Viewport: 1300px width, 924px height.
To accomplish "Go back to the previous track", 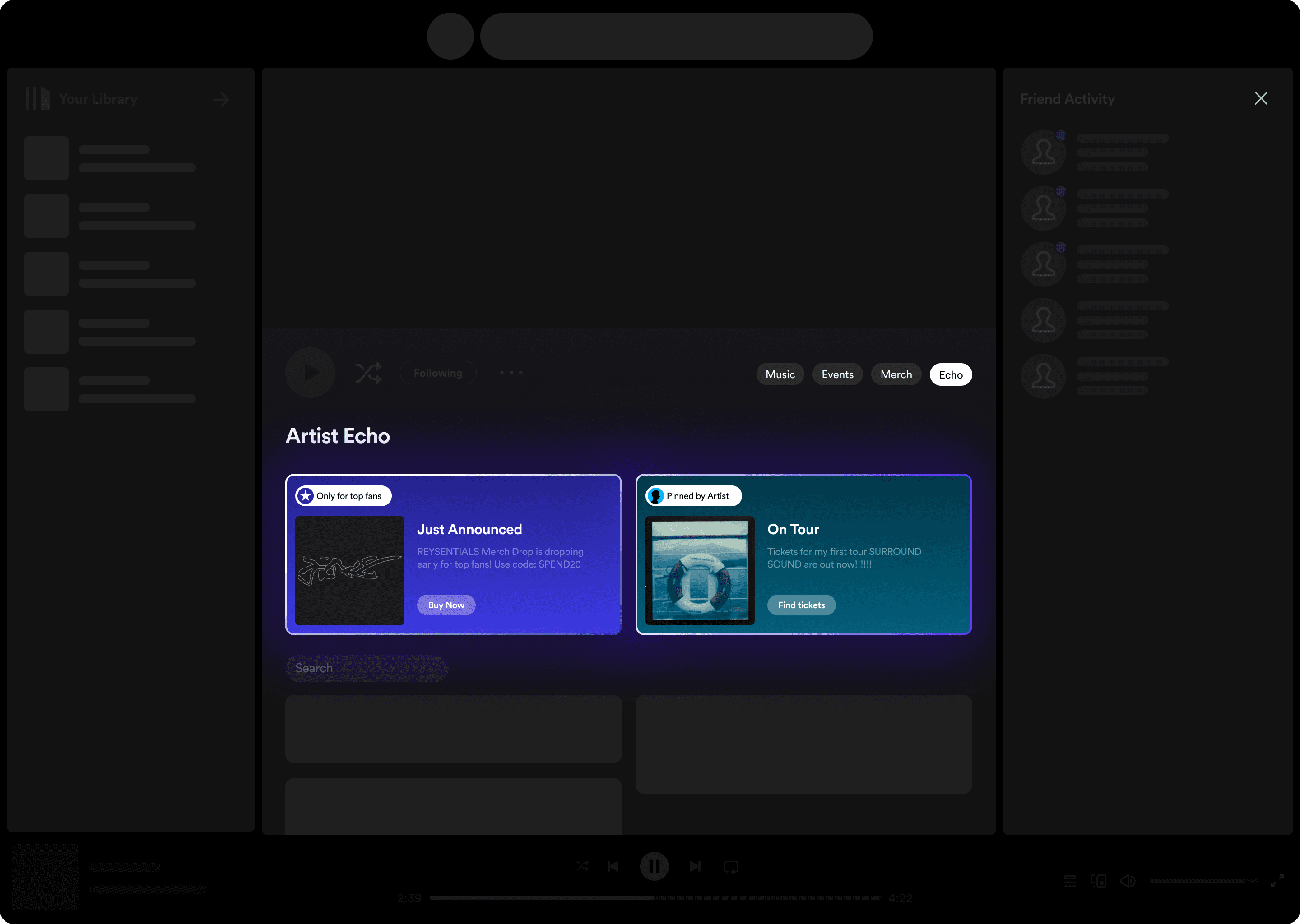I will (613, 866).
